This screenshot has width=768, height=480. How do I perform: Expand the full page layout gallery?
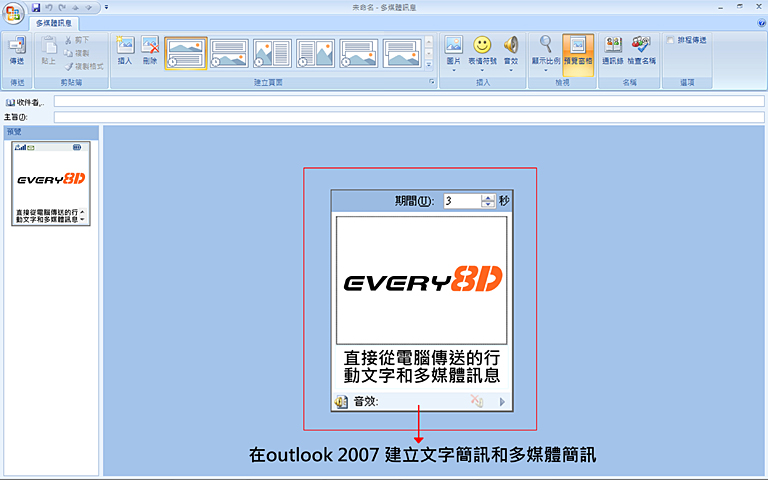click(x=429, y=64)
